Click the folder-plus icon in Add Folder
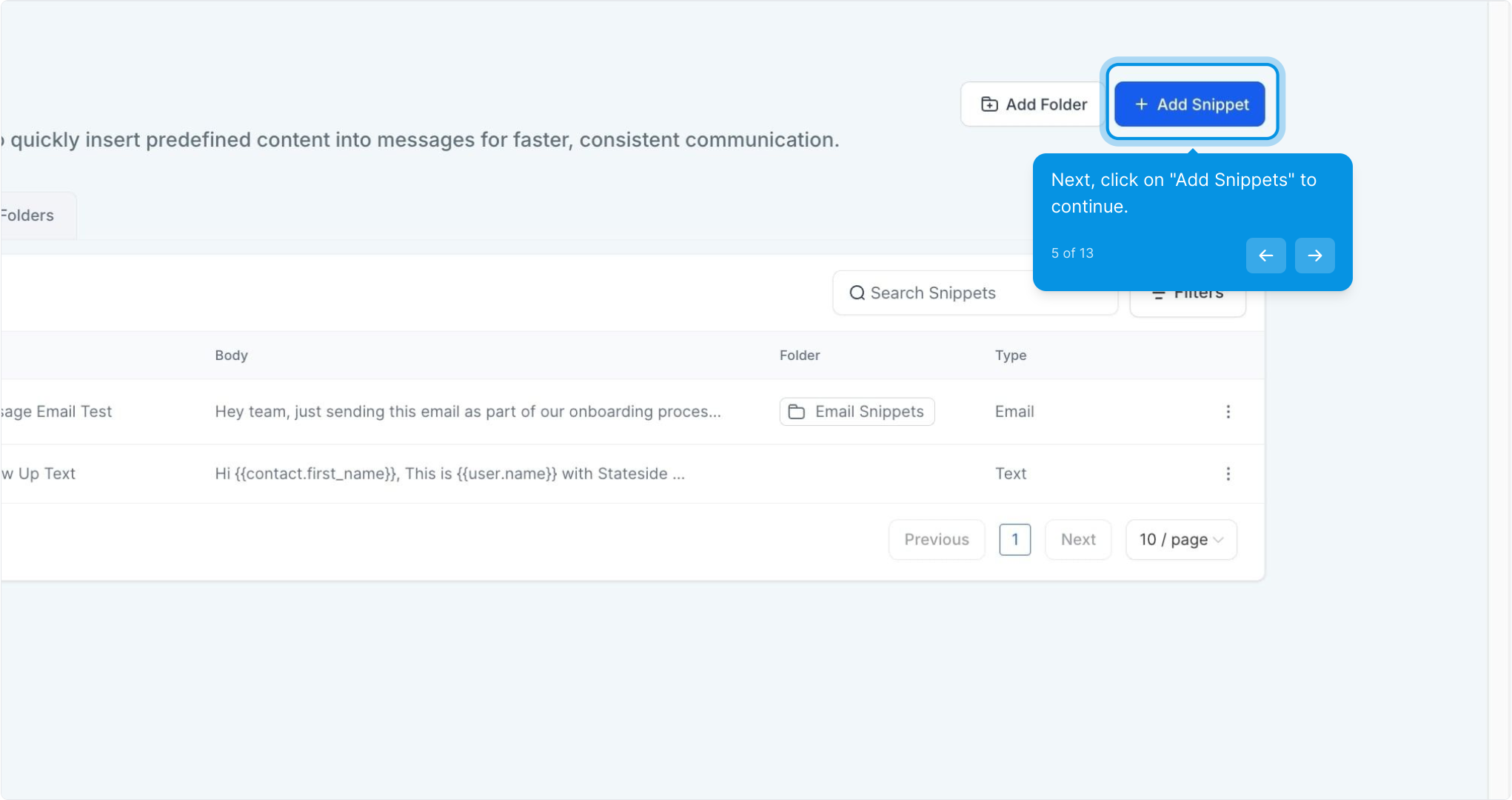This screenshot has height=800, width=1512. pyautogui.click(x=989, y=104)
